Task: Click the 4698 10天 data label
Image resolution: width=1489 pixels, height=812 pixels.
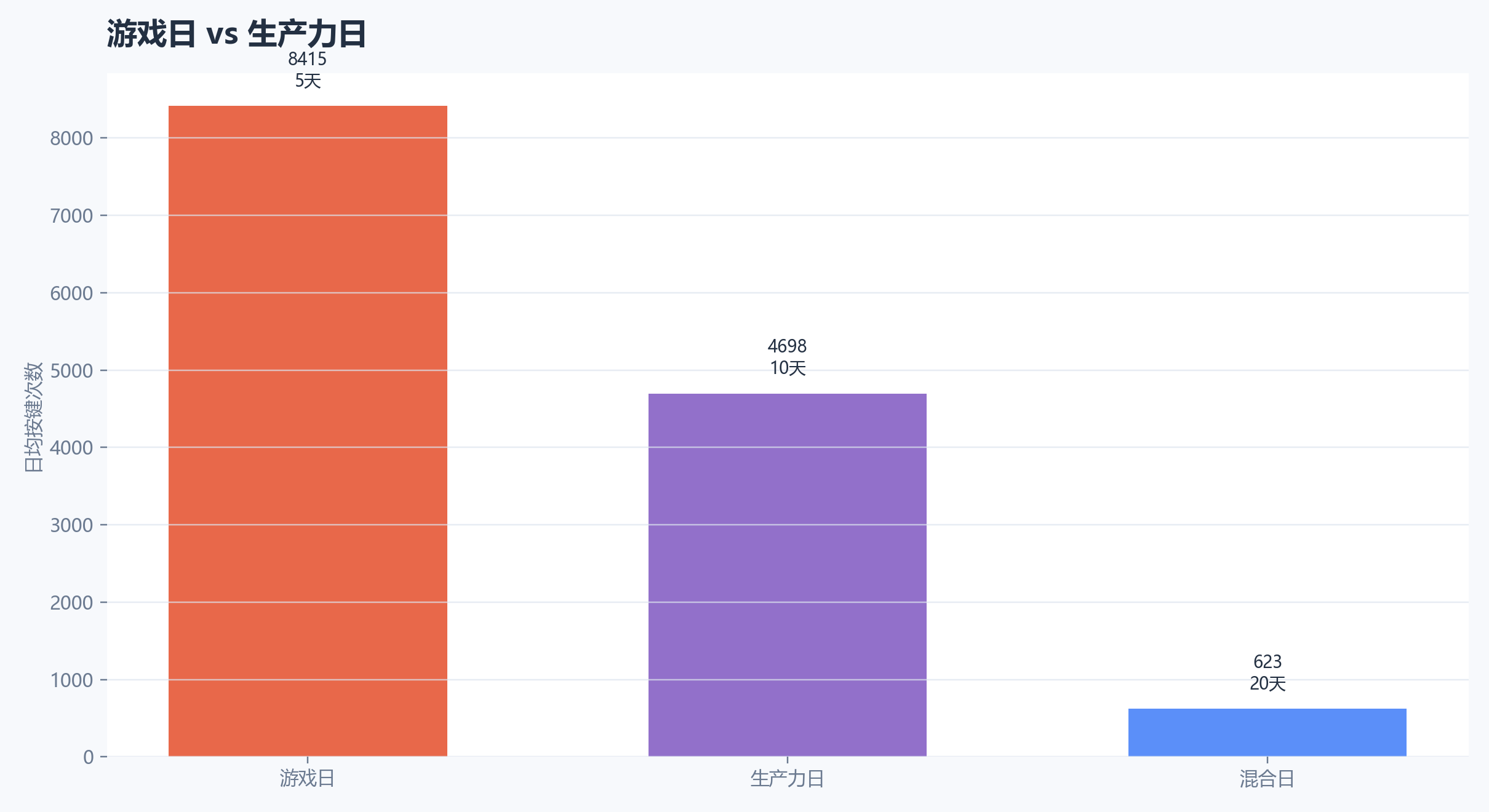Action: point(787,357)
